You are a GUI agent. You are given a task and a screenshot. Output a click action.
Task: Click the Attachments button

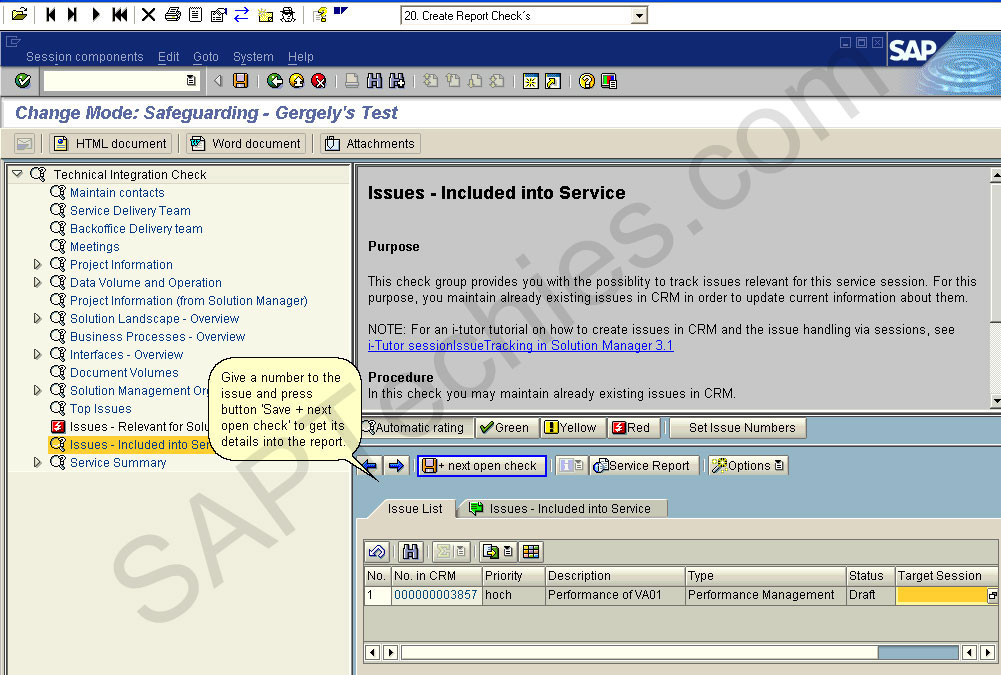tap(370, 144)
